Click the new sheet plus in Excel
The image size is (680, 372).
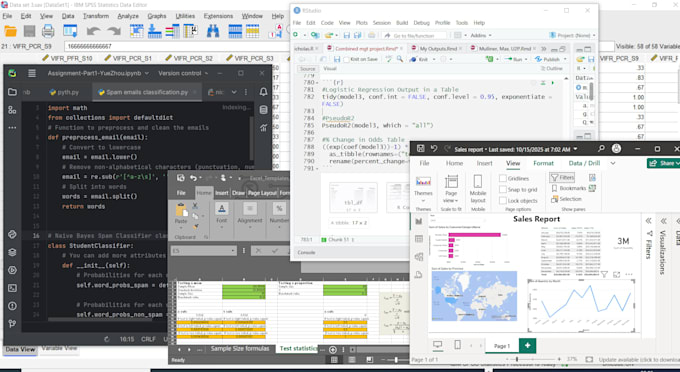point(333,349)
